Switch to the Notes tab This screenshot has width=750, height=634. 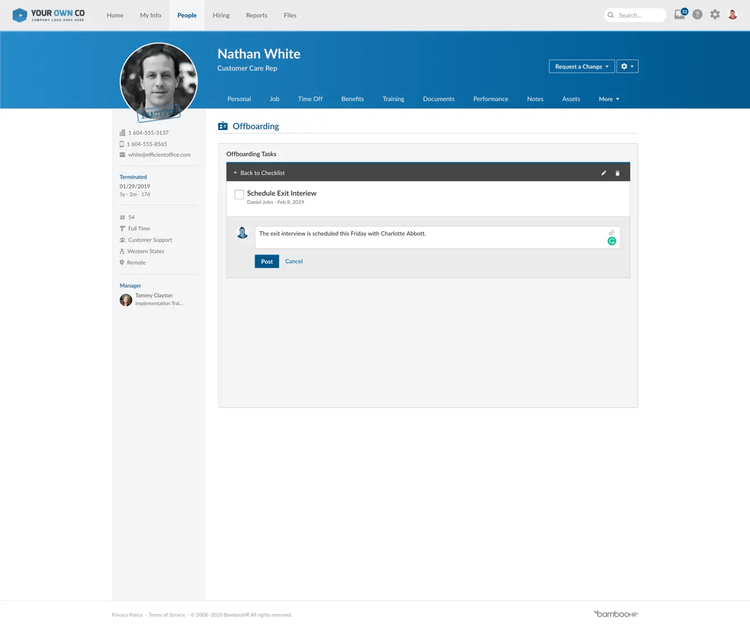tap(535, 99)
